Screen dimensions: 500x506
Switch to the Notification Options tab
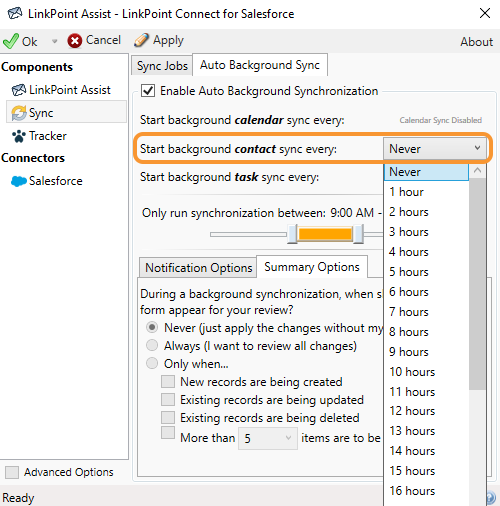point(198,268)
